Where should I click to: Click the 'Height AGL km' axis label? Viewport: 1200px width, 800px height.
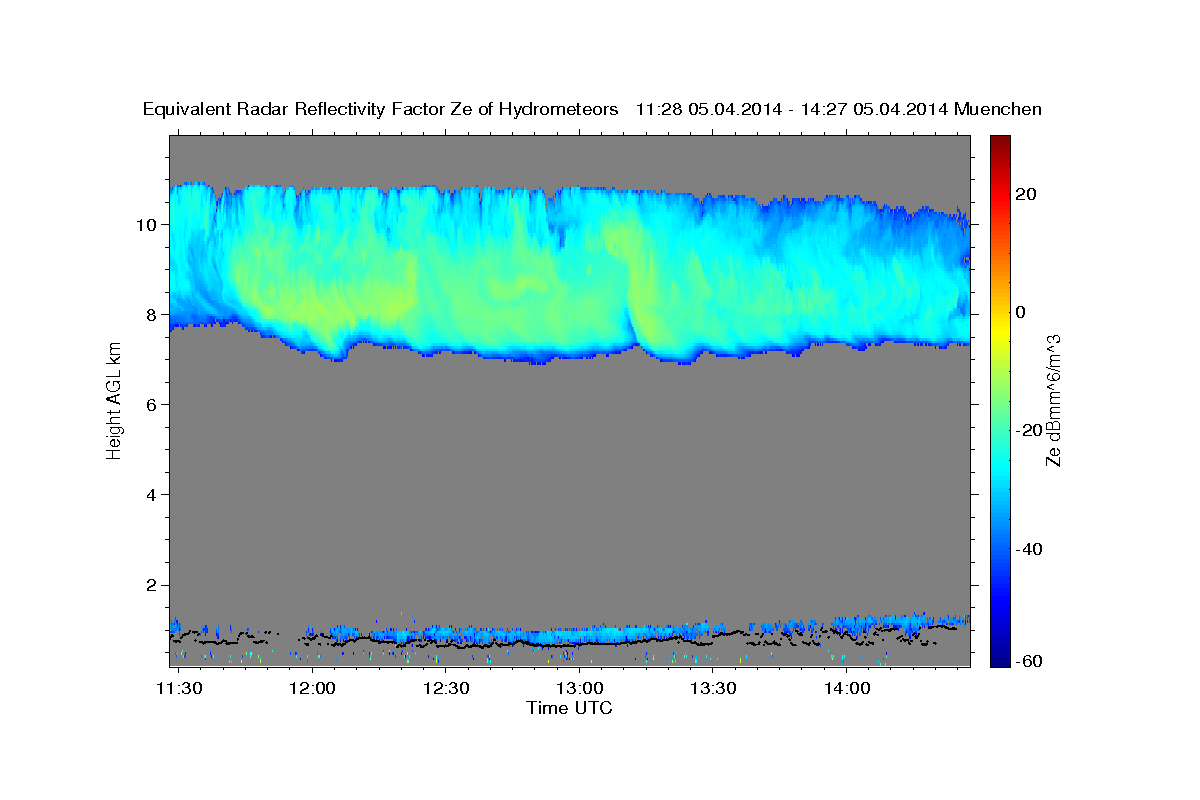(x=114, y=402)
